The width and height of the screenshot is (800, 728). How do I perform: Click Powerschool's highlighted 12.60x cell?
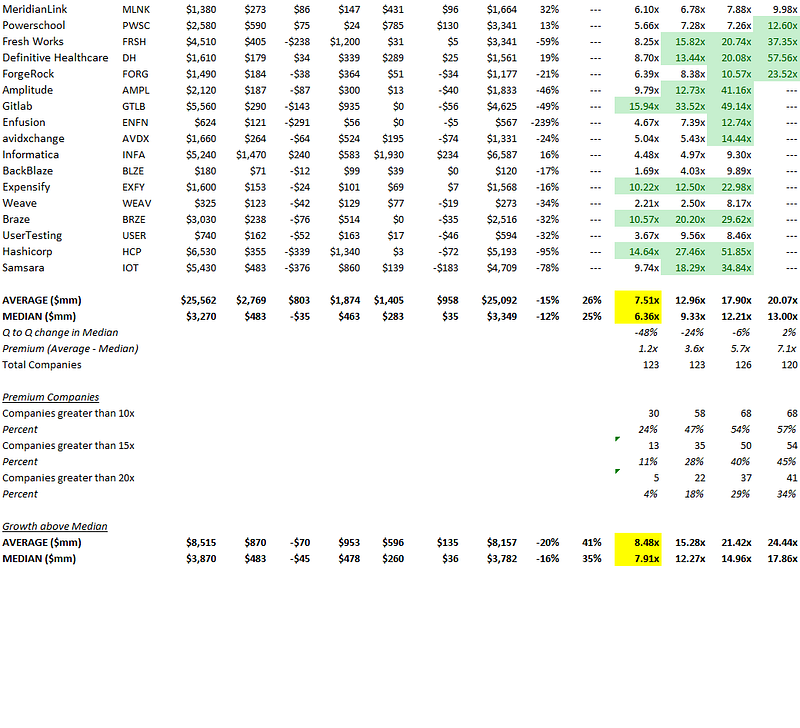click(x=777, y=26)
